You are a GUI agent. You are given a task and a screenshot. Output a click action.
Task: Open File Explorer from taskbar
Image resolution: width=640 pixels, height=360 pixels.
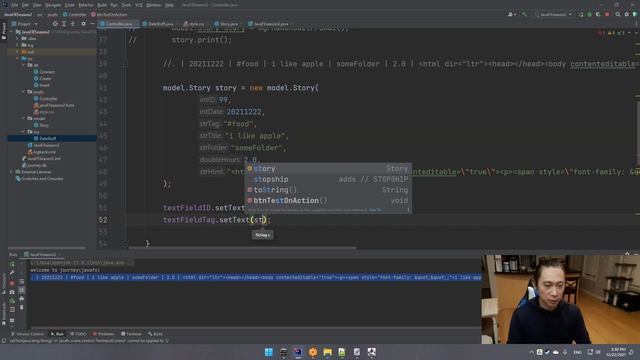(327, 352)
